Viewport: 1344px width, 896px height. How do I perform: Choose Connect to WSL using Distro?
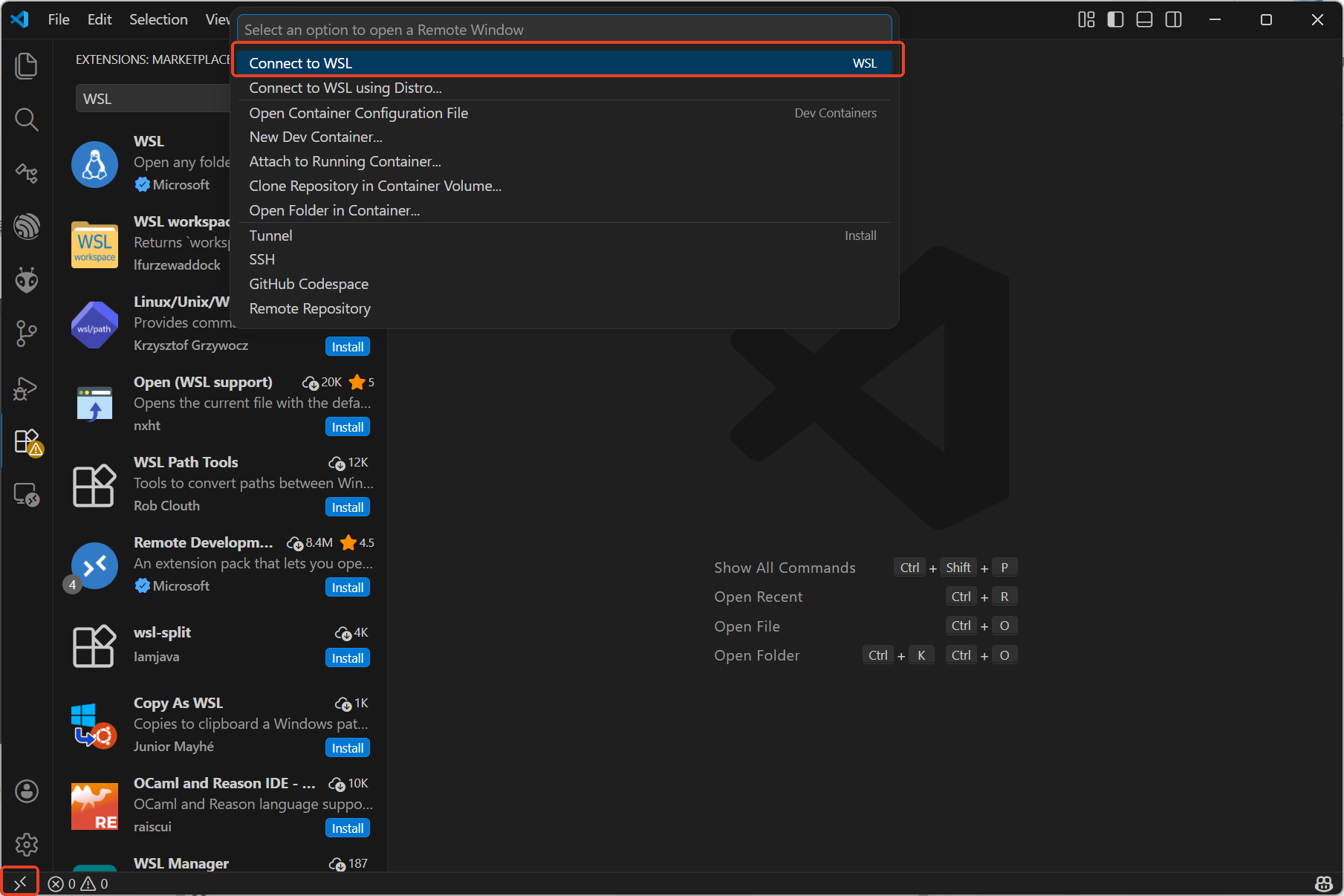coord(563,88)
